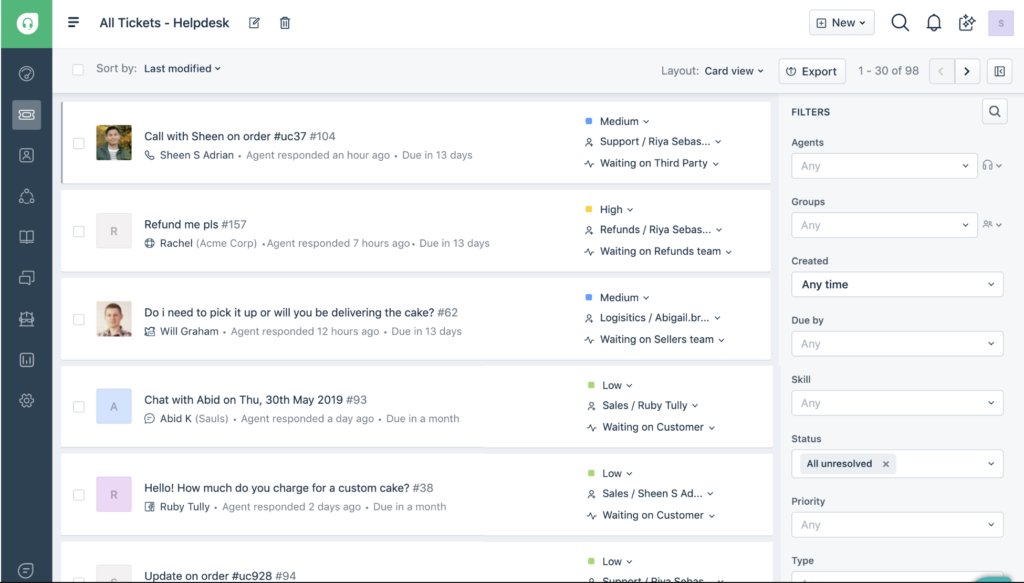Open the user profile avatar
The height and width of the screenshot is (583, 1024).
pos(1000,23)
